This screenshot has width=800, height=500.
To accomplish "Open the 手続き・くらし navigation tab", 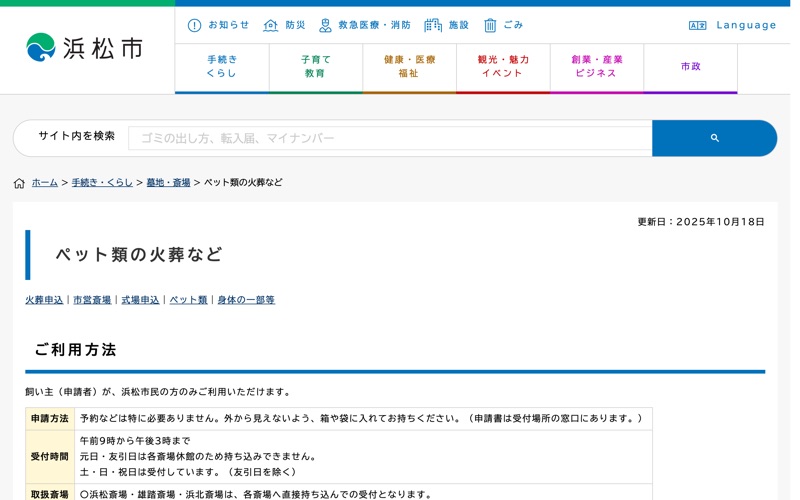I will (x=222, y=66).
